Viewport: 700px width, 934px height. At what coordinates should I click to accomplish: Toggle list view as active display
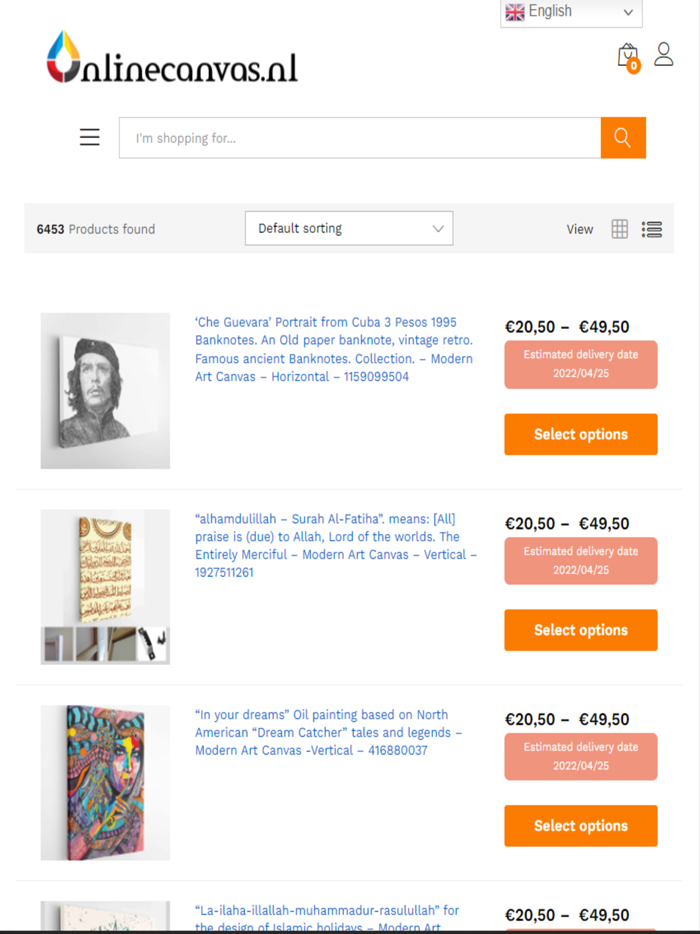[x=652, y=229]
